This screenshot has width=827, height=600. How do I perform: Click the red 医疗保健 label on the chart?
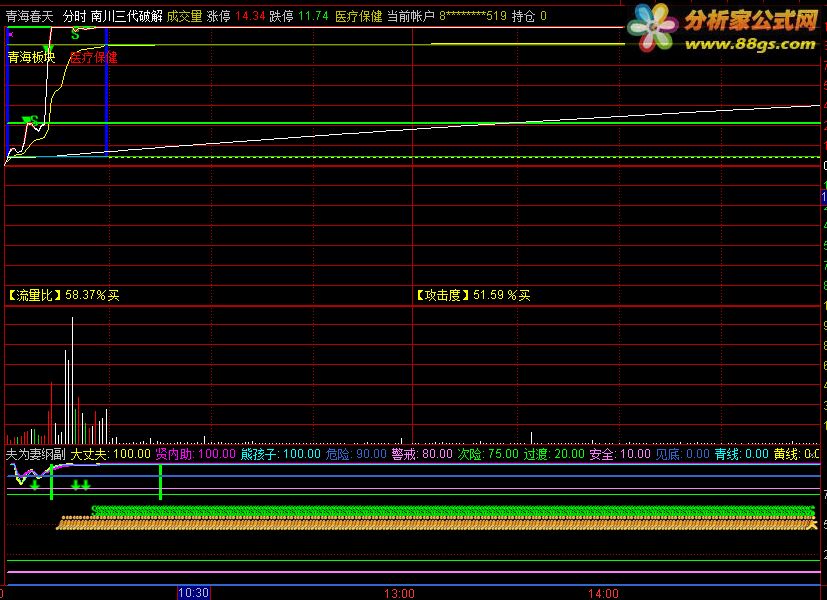tap(94, 57)
